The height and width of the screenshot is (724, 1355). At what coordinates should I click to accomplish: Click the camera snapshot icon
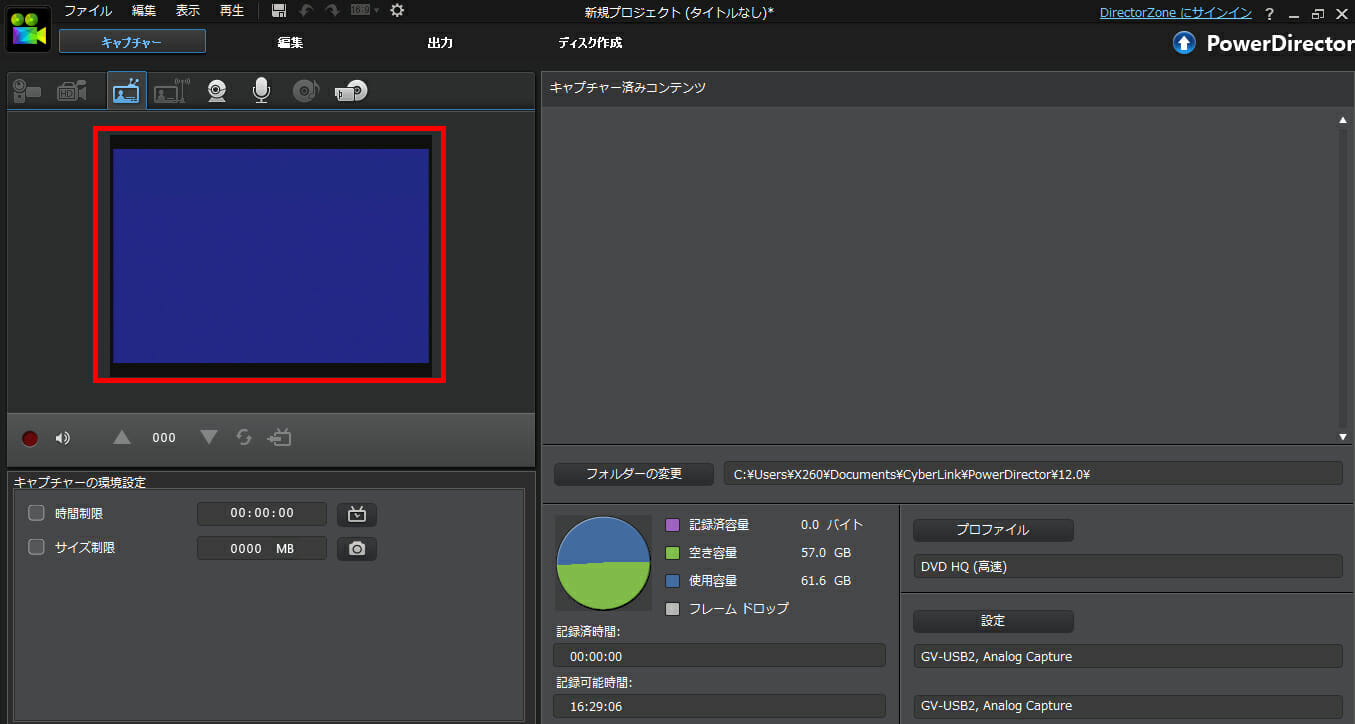357,548
